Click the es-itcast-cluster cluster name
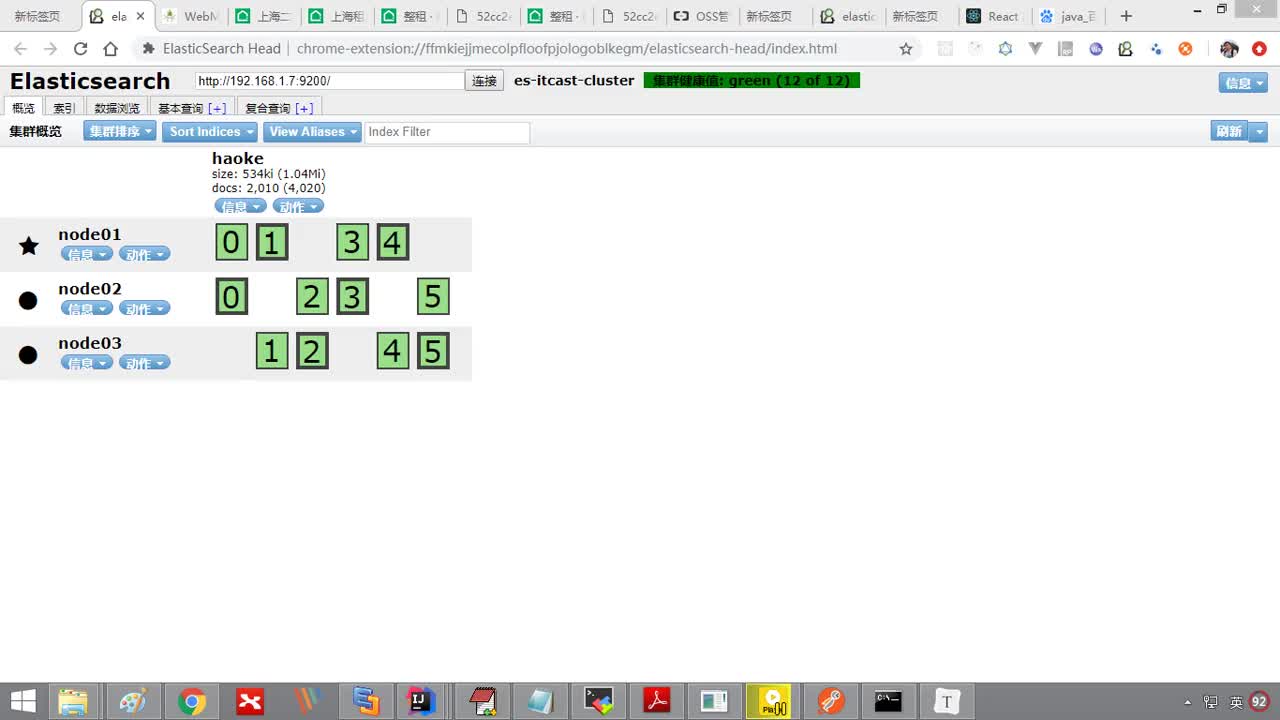1280x720 pixels. 574,80
